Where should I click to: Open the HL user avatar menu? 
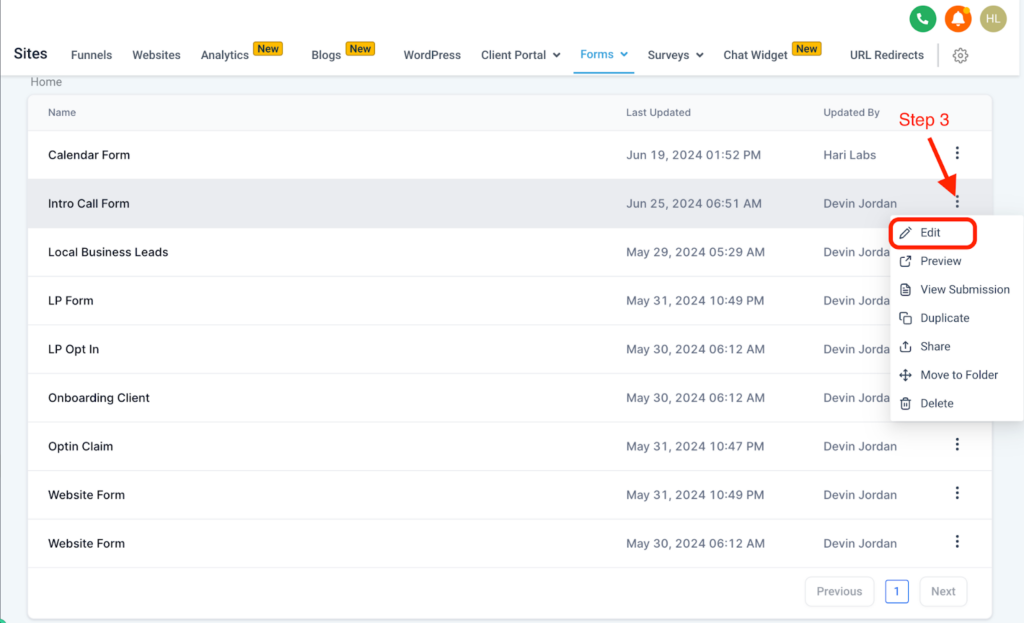click(993, 19)
